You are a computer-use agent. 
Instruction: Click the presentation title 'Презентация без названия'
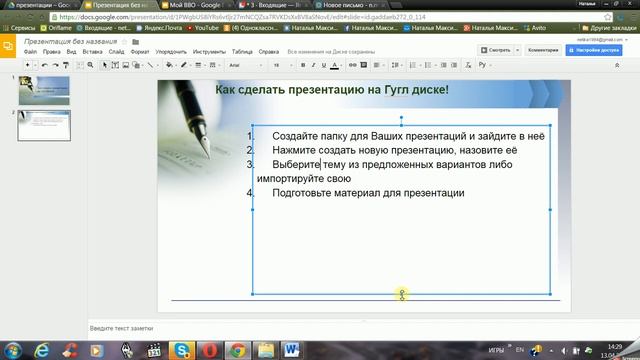tap(71, 42)
